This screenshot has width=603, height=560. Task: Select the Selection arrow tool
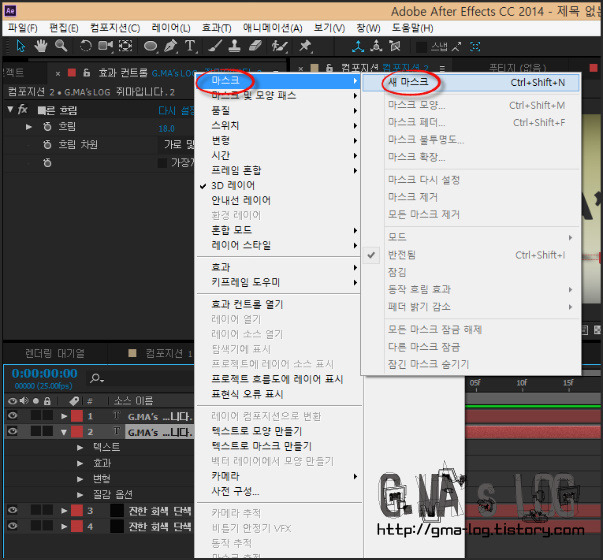click(20, 46)
